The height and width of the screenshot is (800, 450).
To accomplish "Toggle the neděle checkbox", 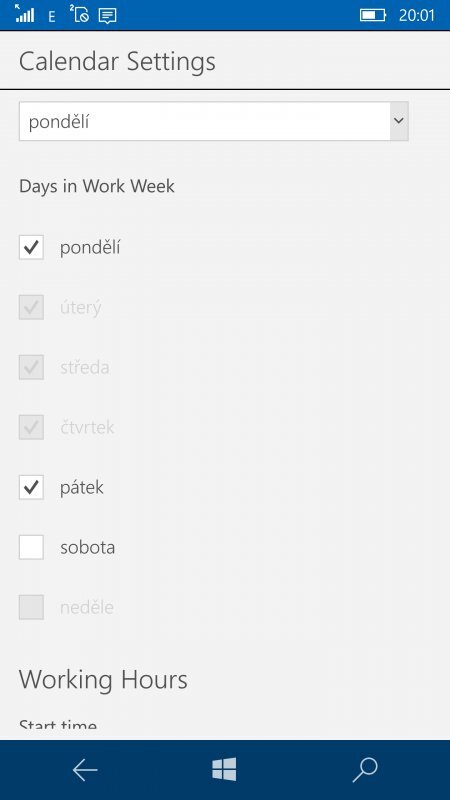I will point(31,607).
